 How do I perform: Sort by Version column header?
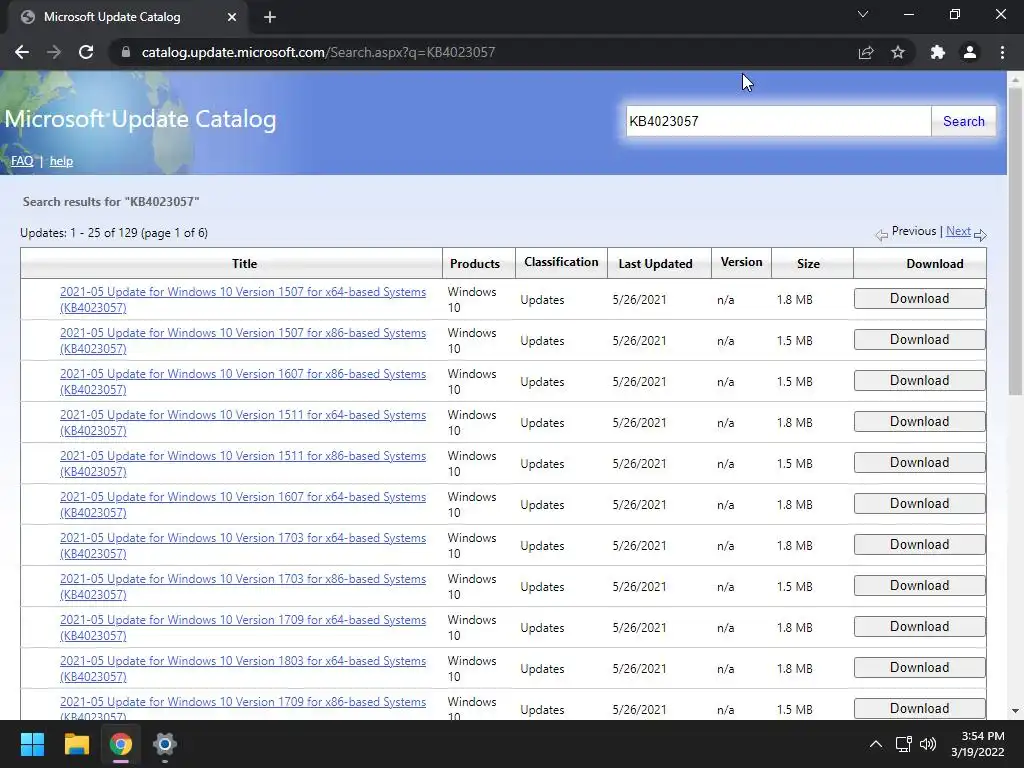pos(741,262)
